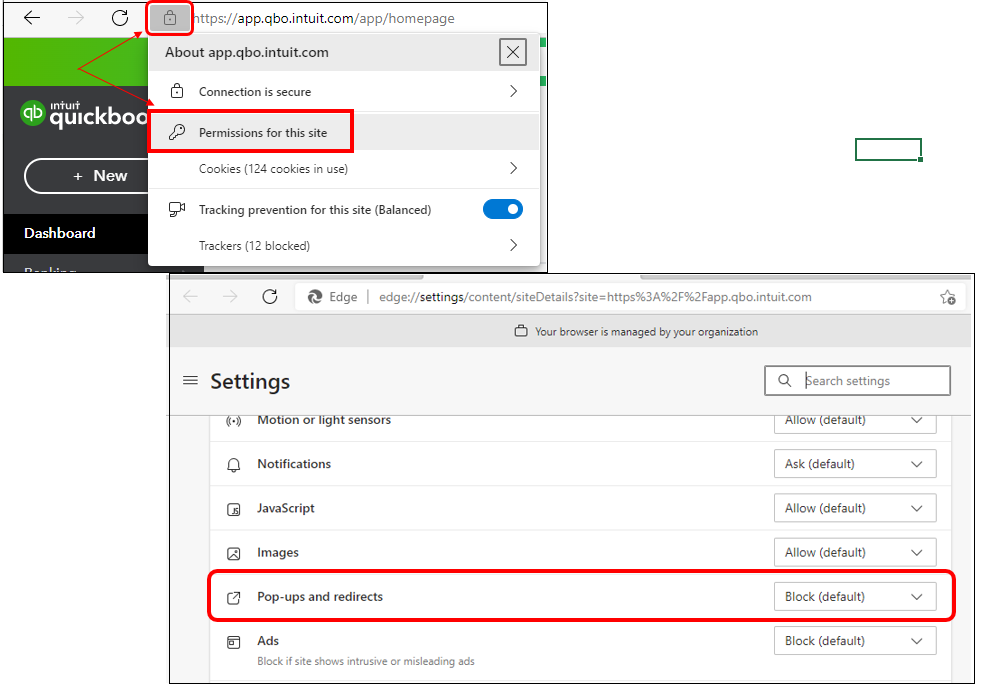Image resolution: width=981 pixels, height=688 pixels.
Task: Click Block if site shows intrusive ads text
Action: coord(366,661)
